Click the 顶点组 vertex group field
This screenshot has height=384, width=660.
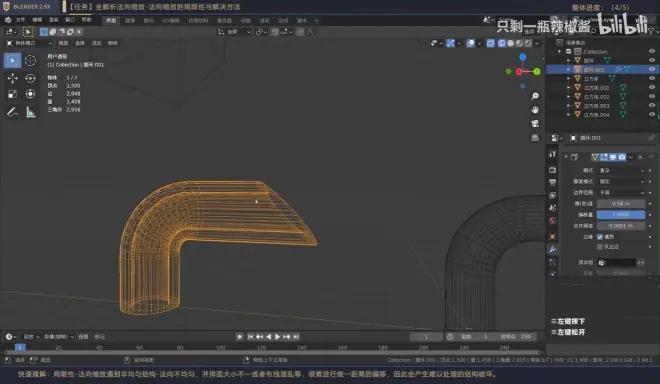pos(617,263)
